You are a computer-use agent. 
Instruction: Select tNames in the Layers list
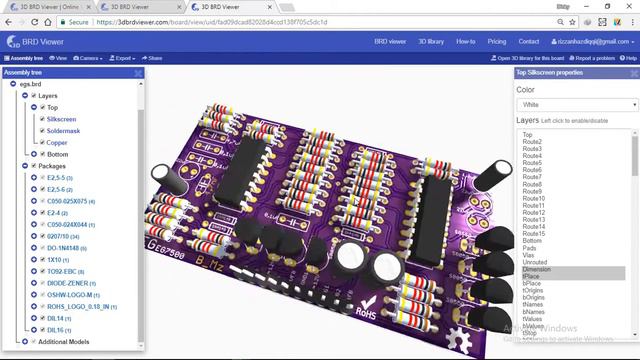(533, 304)
